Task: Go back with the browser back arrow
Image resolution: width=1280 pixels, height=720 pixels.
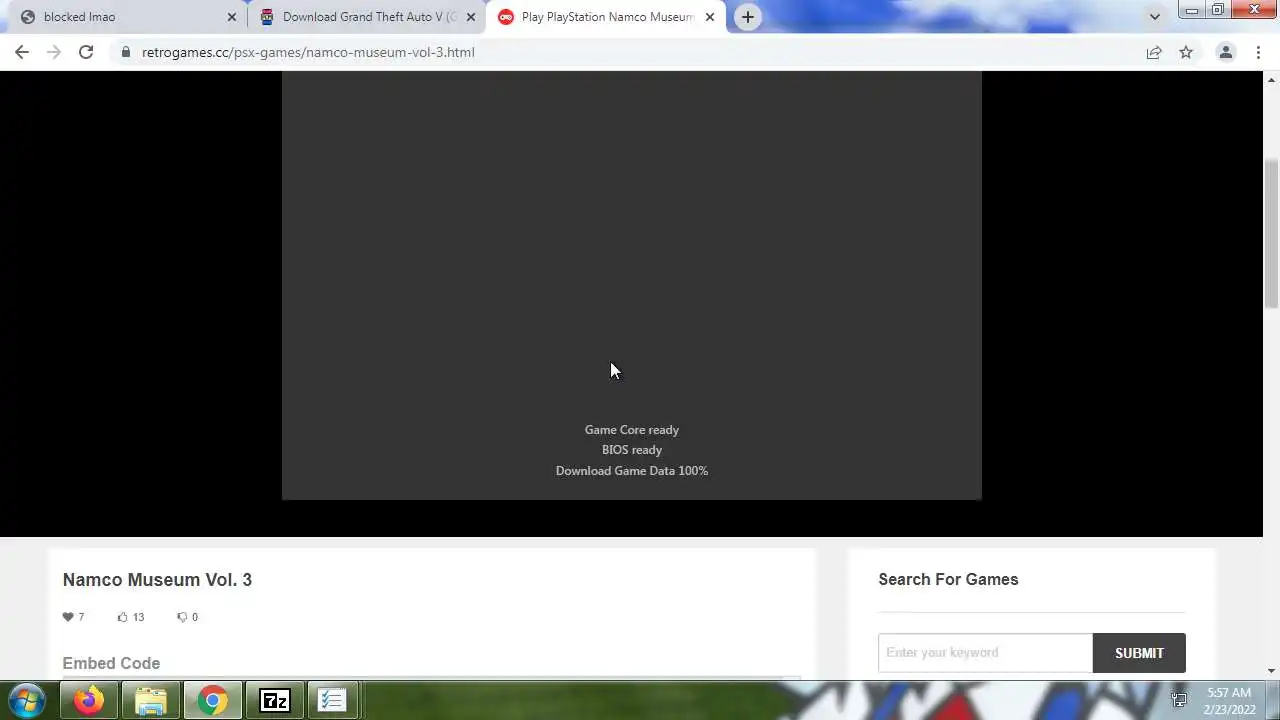Action: [22, 52]
